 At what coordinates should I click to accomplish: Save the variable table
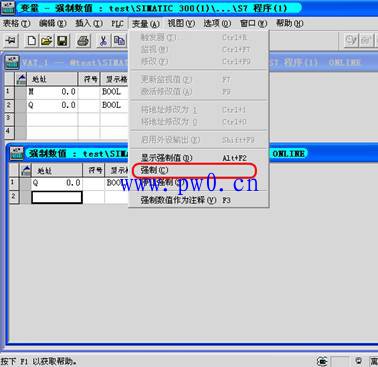[62, 41]
